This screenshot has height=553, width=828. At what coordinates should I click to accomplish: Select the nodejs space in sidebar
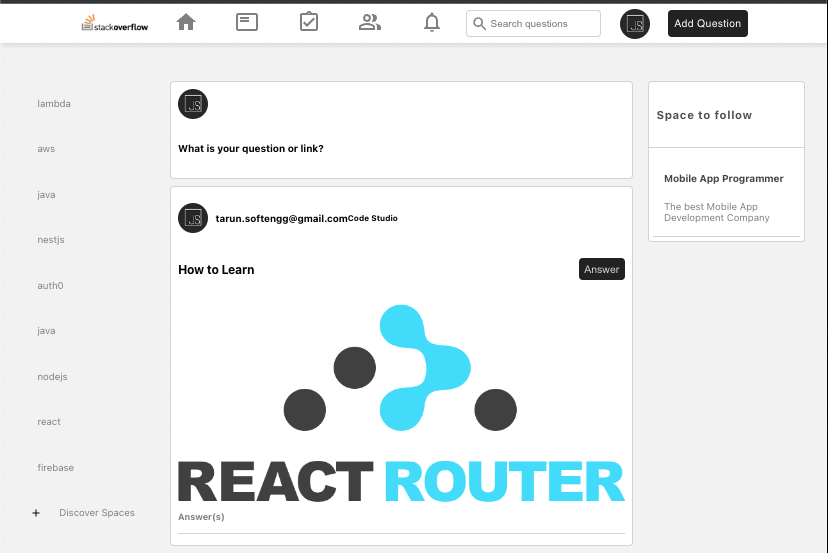click(x=52, y=377)
